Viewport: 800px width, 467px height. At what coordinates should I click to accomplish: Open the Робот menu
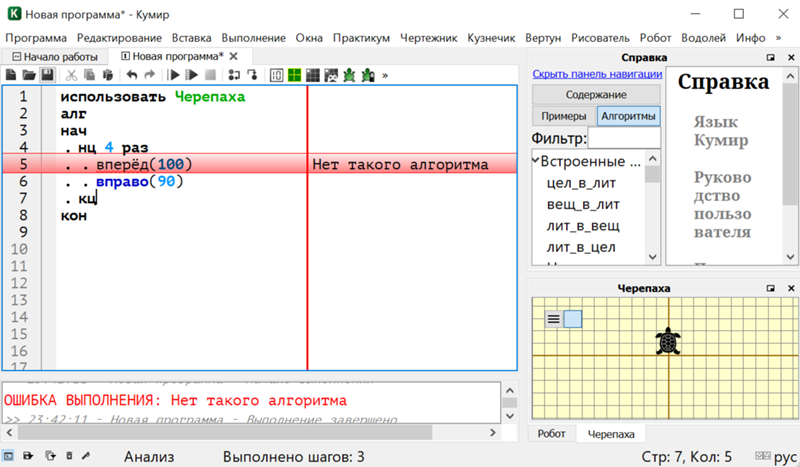point(655,38)
